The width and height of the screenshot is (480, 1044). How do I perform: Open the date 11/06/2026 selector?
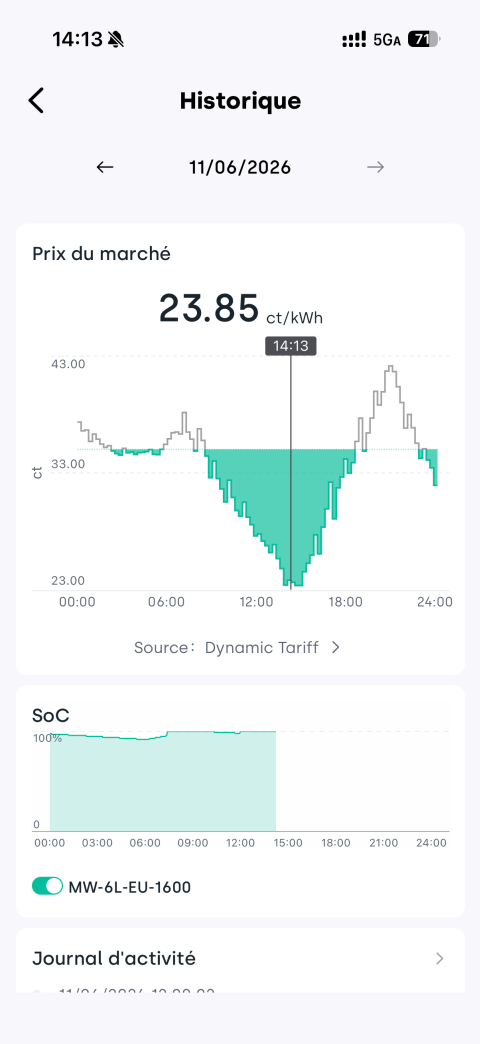[x=240, y=167]
